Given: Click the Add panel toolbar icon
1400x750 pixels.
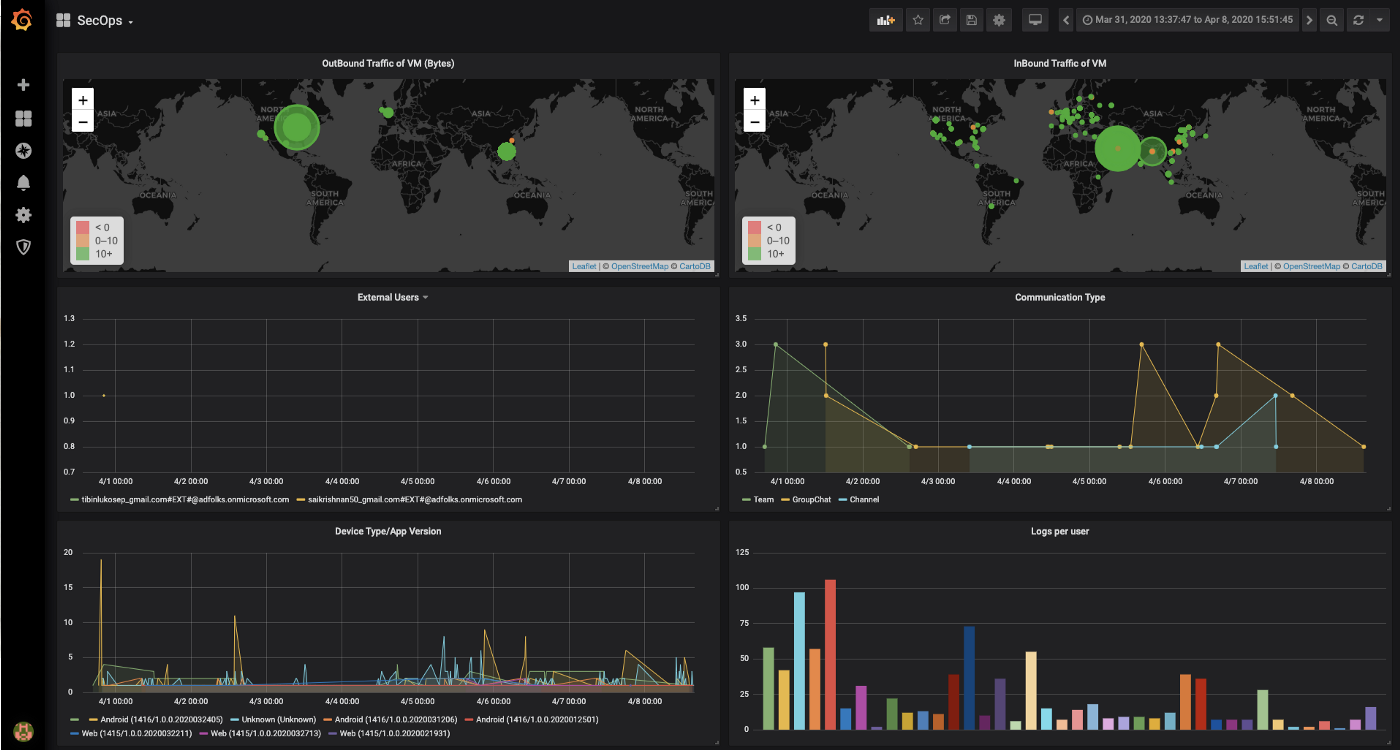Looking at the screenshot, I should click(886, 20).
